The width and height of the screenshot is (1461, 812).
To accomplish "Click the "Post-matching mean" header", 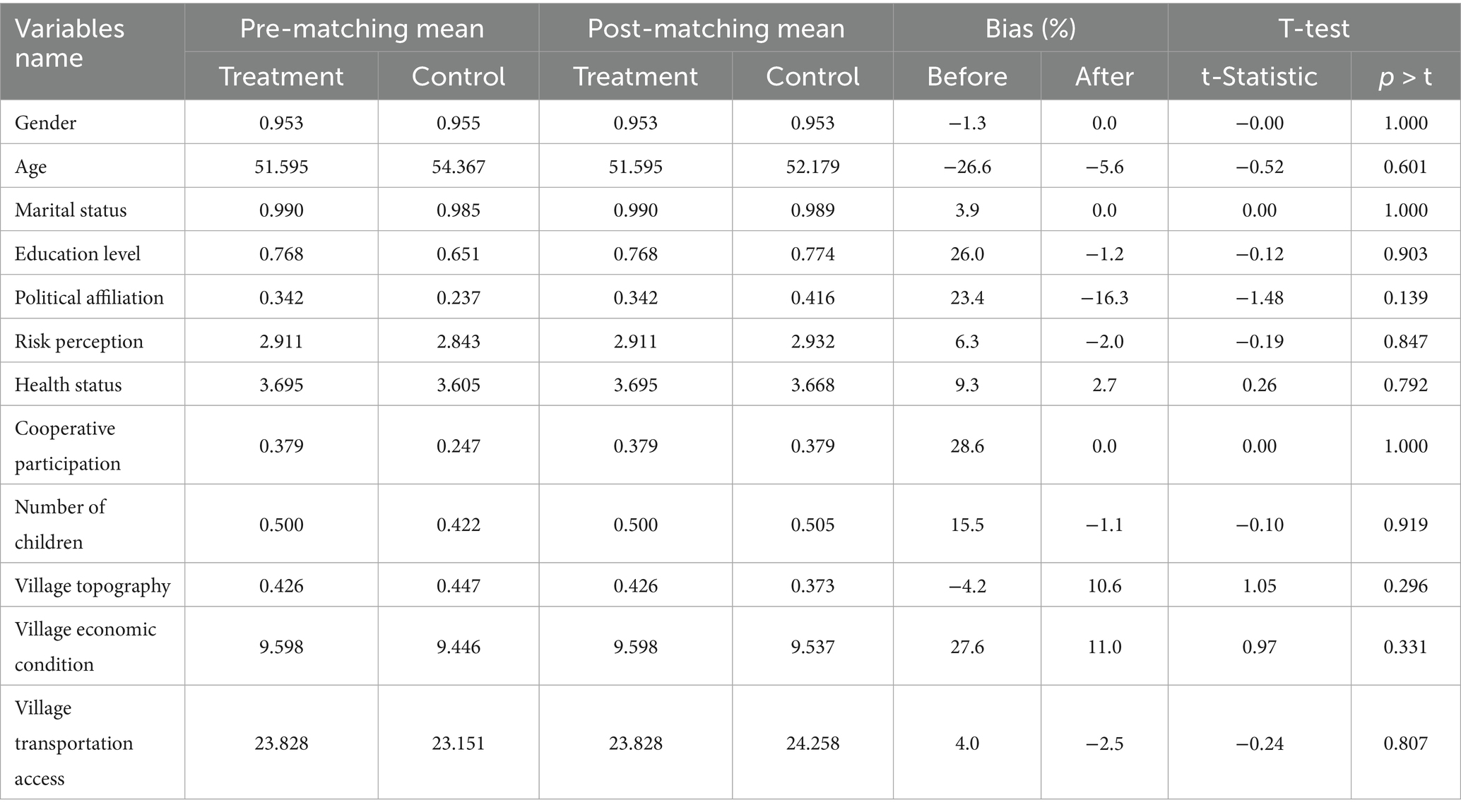I will point(716,28).
